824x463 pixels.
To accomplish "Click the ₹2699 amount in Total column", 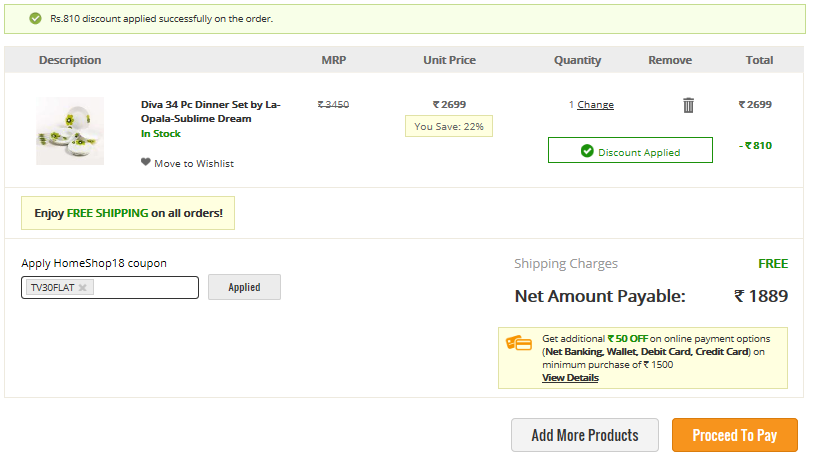I will 755,104.
